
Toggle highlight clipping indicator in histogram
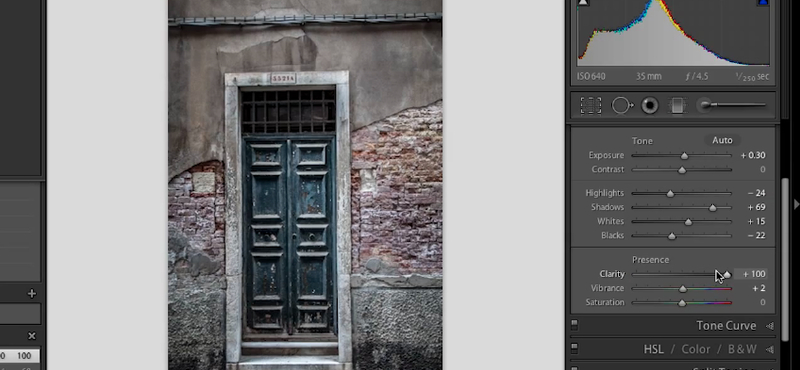[x=763, y=3]
